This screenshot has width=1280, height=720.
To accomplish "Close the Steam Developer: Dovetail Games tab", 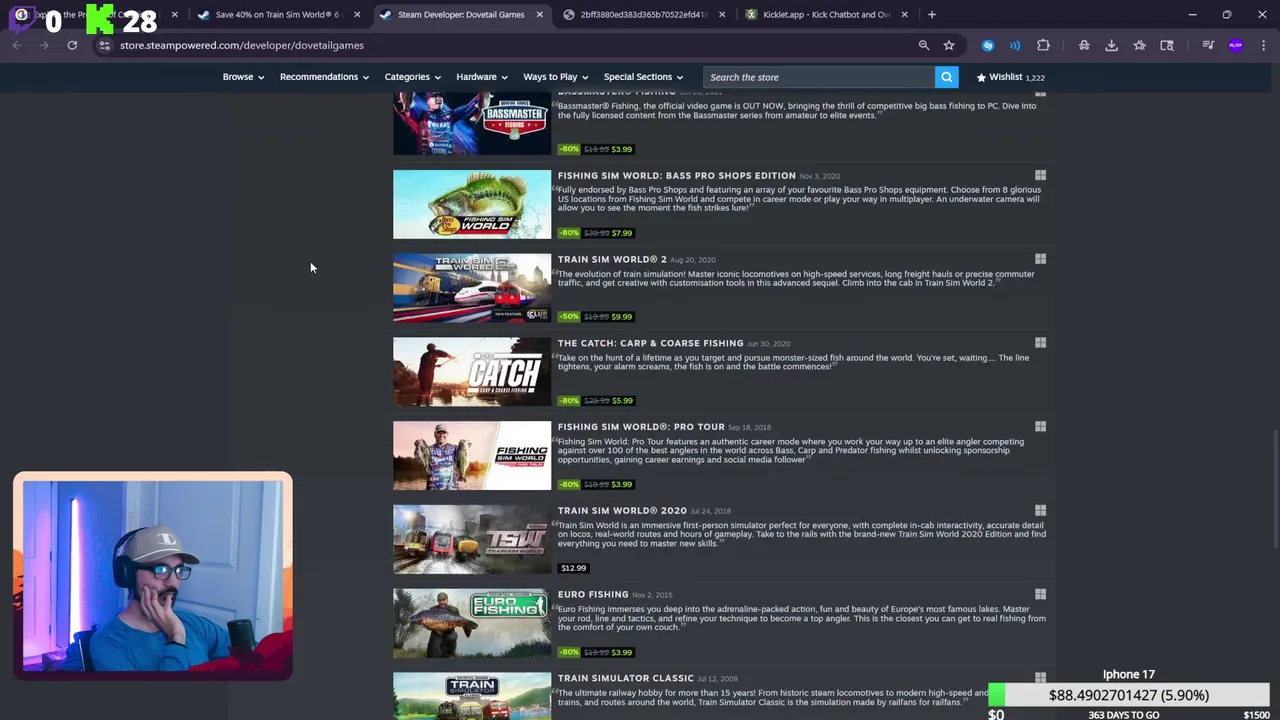I will click(x=540, y=15).
